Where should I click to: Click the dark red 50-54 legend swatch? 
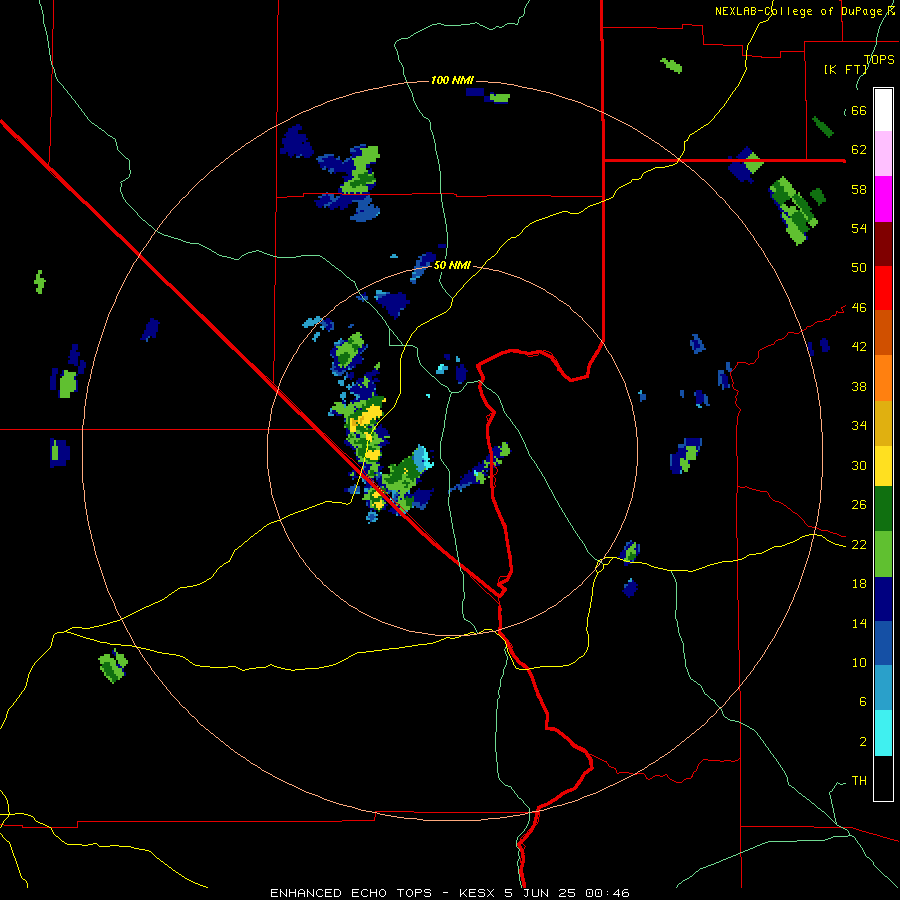(883, 243)
